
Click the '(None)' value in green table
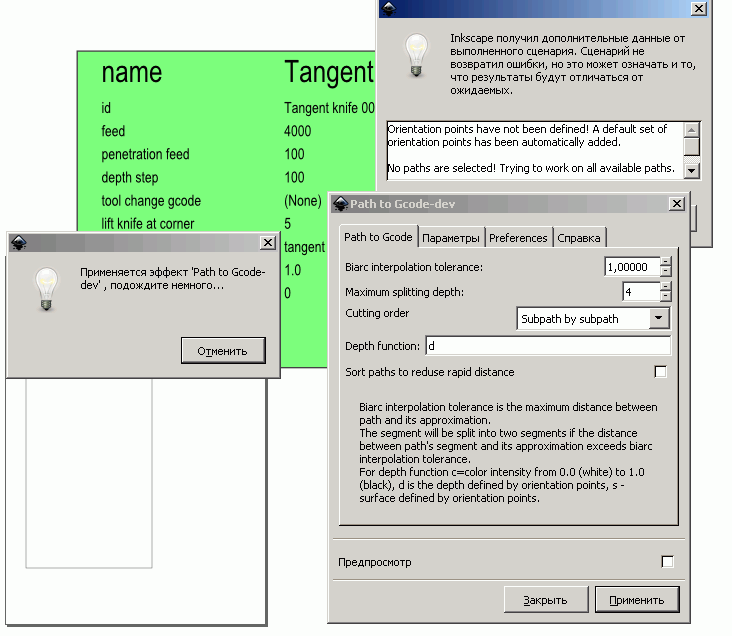point(303,201)
